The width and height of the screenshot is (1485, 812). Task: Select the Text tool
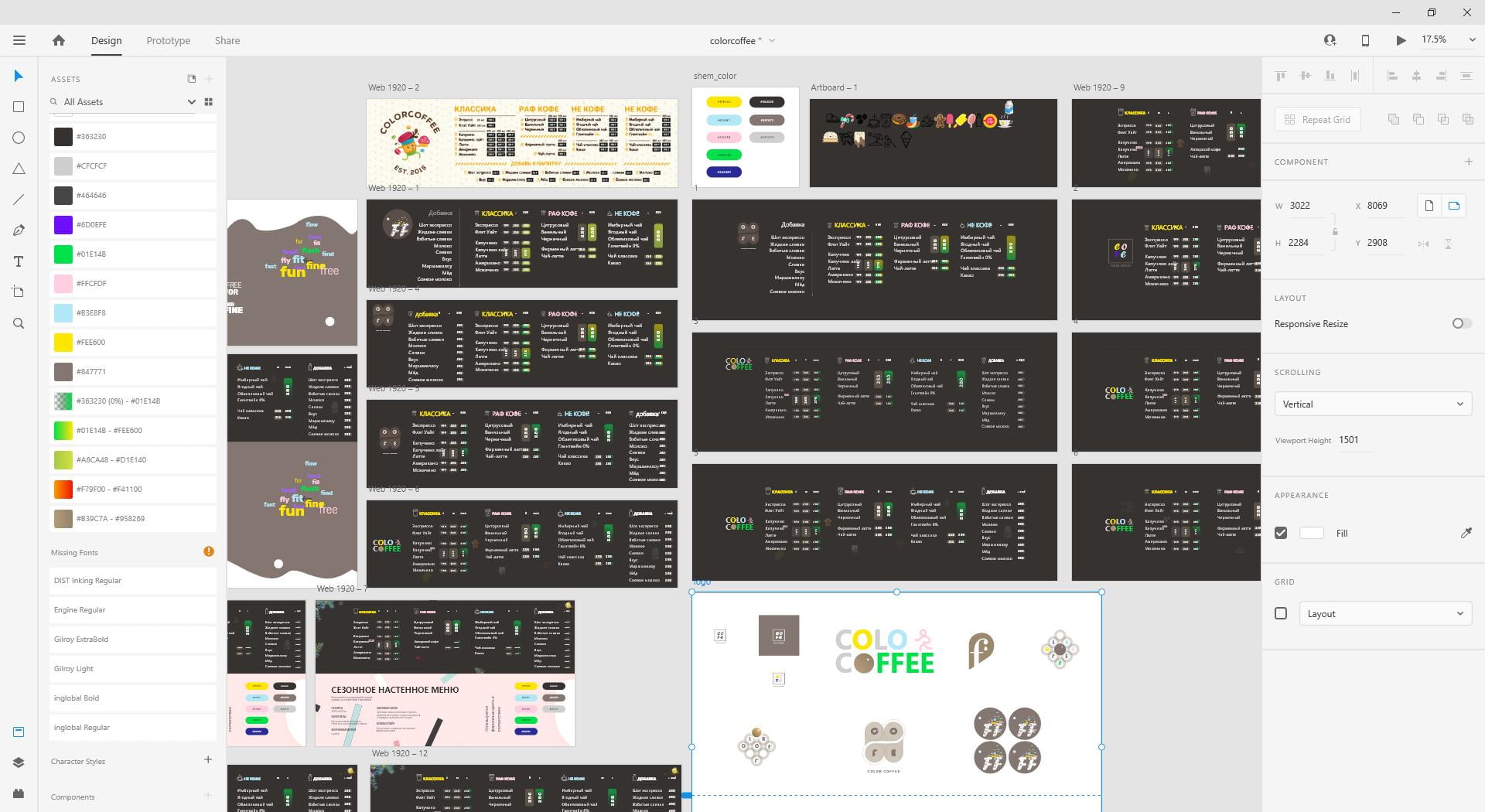pos(19,261)
